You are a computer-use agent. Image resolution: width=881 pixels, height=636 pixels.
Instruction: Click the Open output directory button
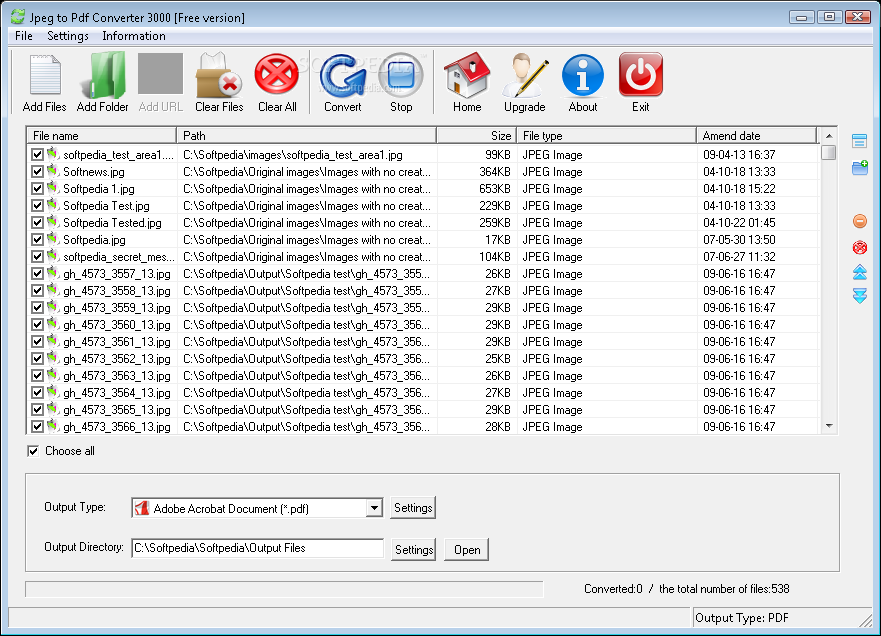pos(467,549)
